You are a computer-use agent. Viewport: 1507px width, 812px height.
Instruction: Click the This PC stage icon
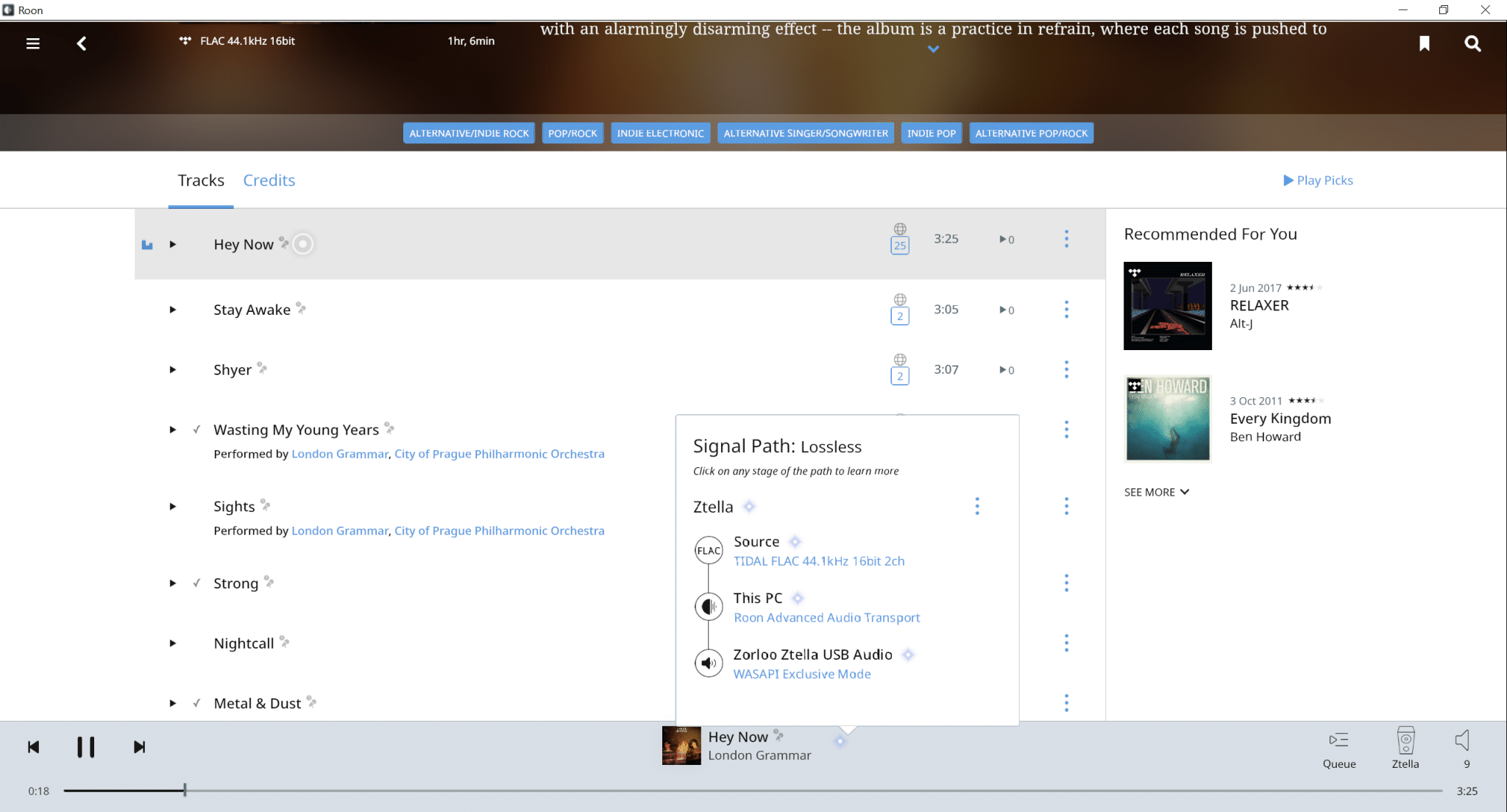click(709, 607)
